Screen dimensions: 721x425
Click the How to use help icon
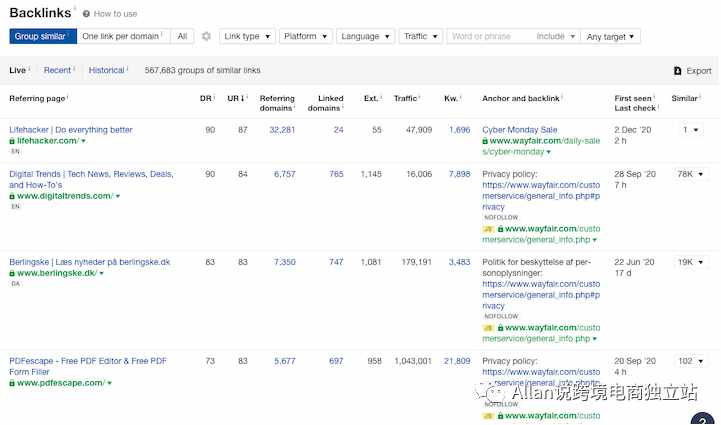pos(86,14)
